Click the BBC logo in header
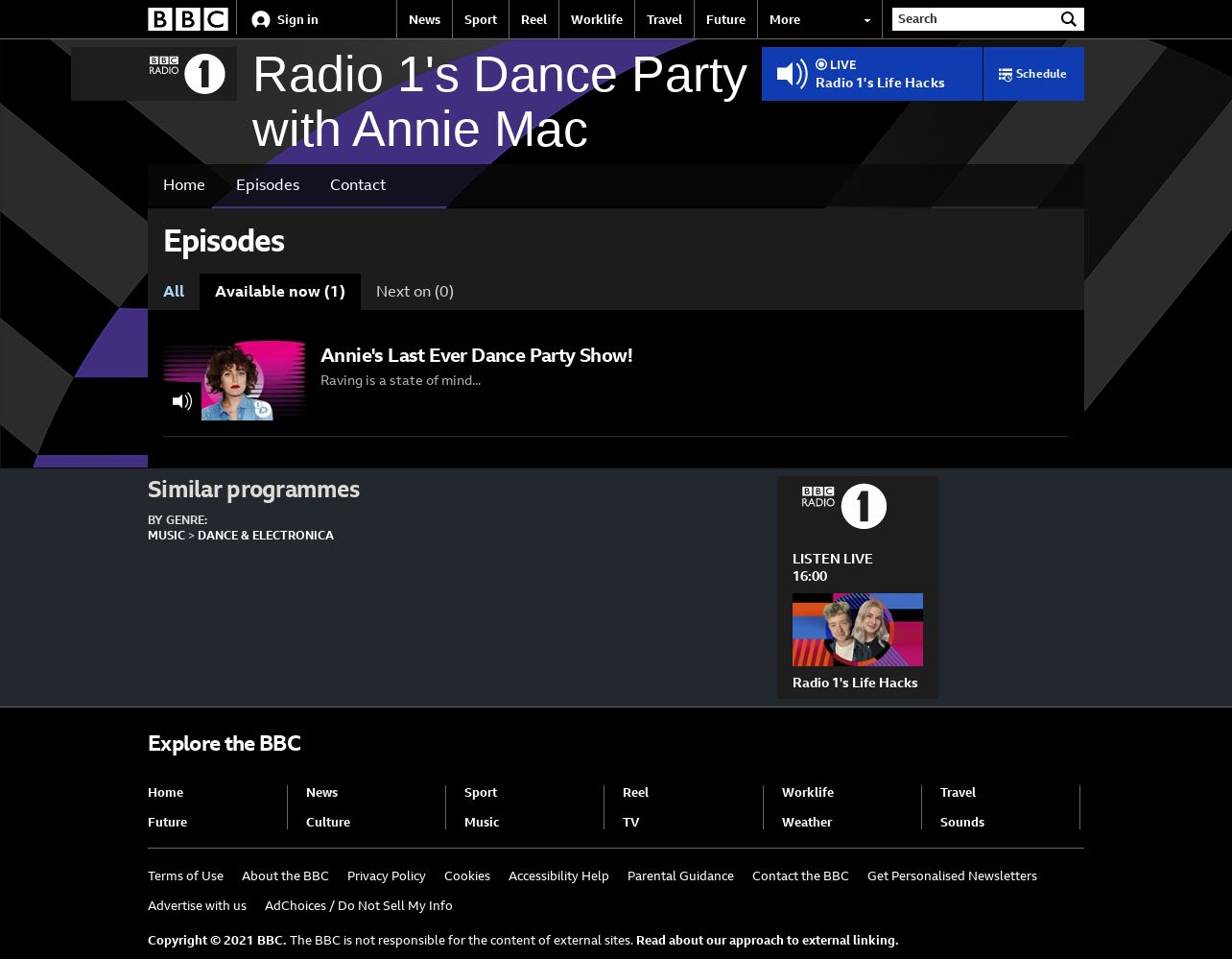This screenshot has height=959, width=1232. (x=188, y=19)
